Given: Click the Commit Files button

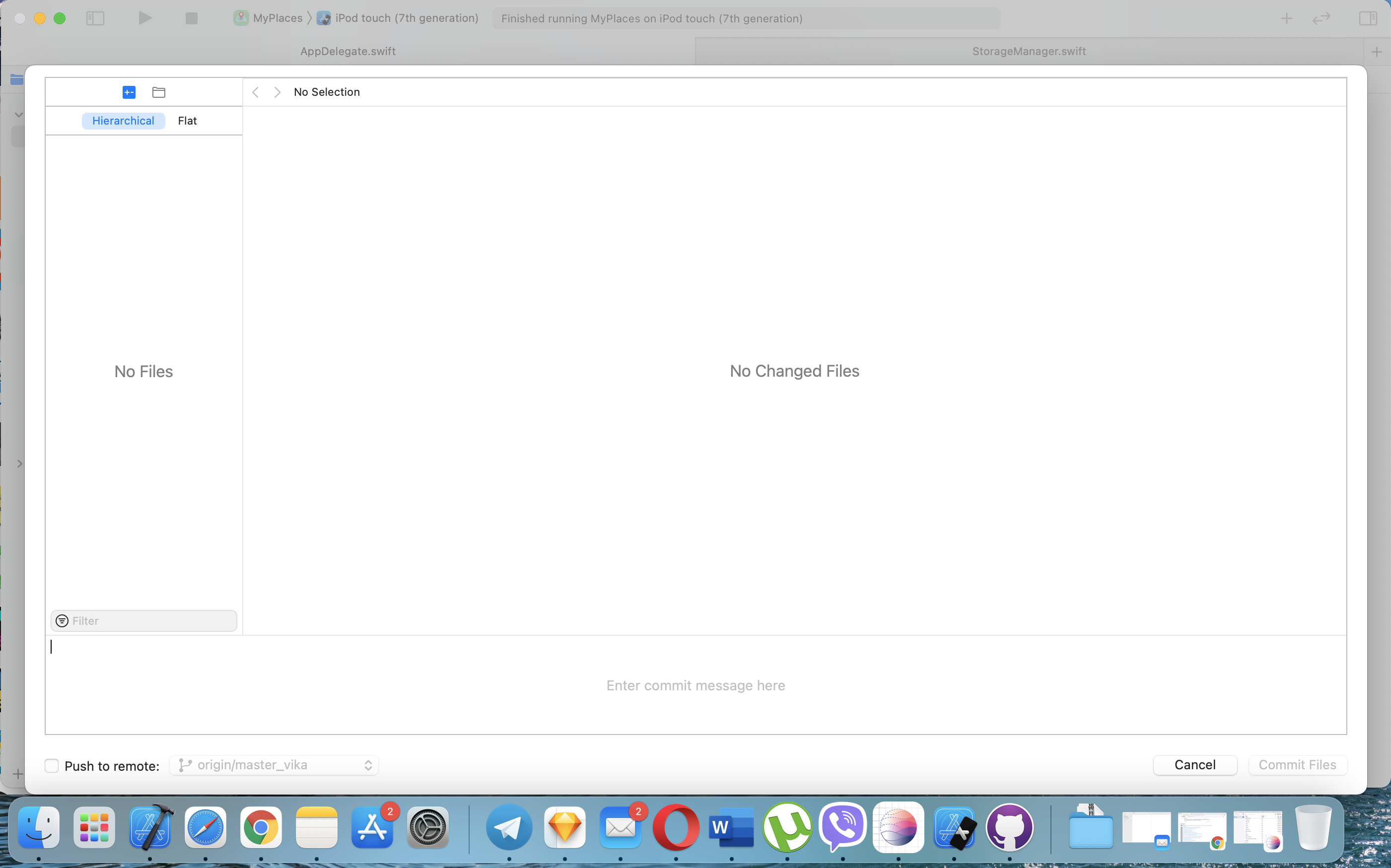Looking at the screenshot, I should [x=1298, y=765].
